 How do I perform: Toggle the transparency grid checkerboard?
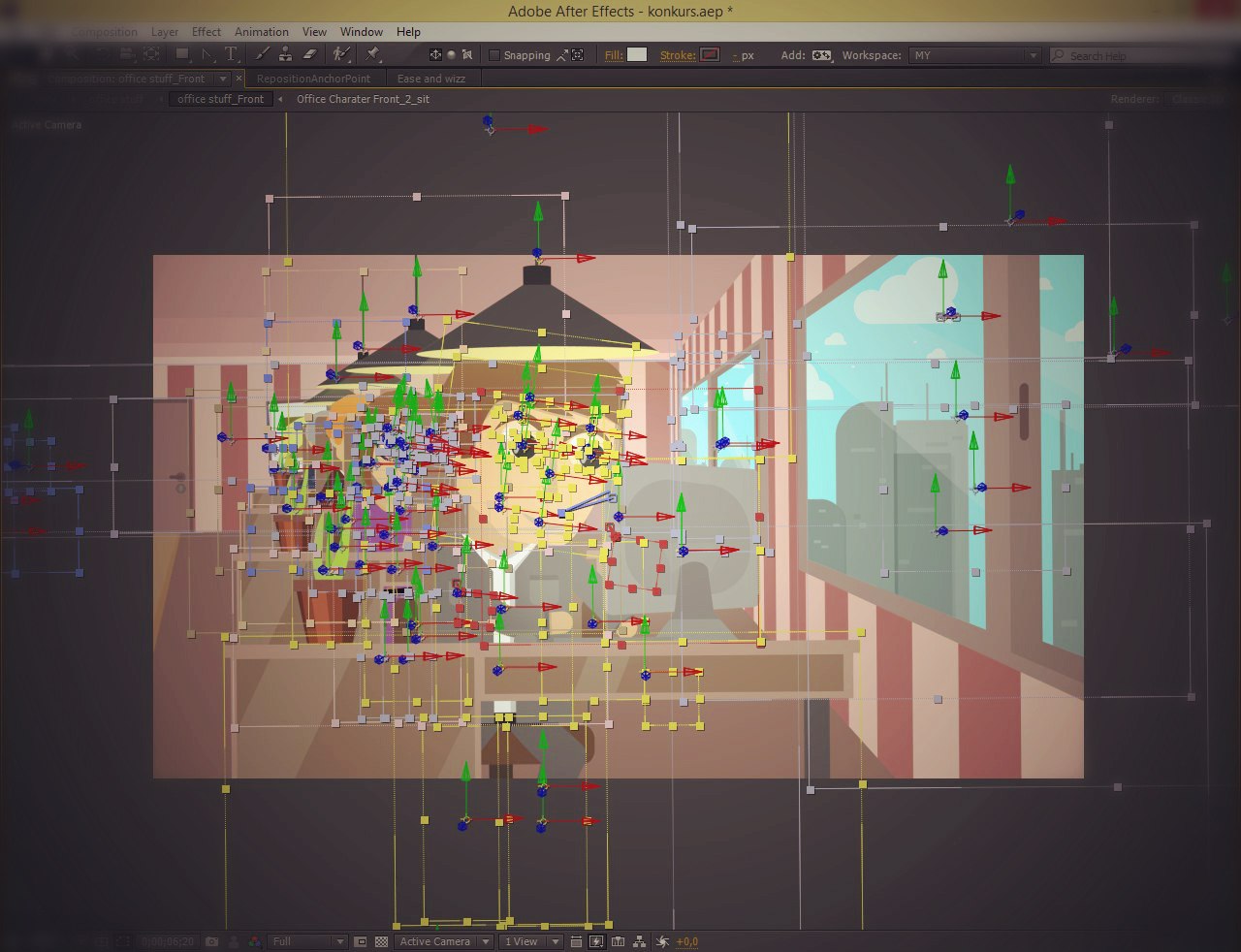pos(382,941)
